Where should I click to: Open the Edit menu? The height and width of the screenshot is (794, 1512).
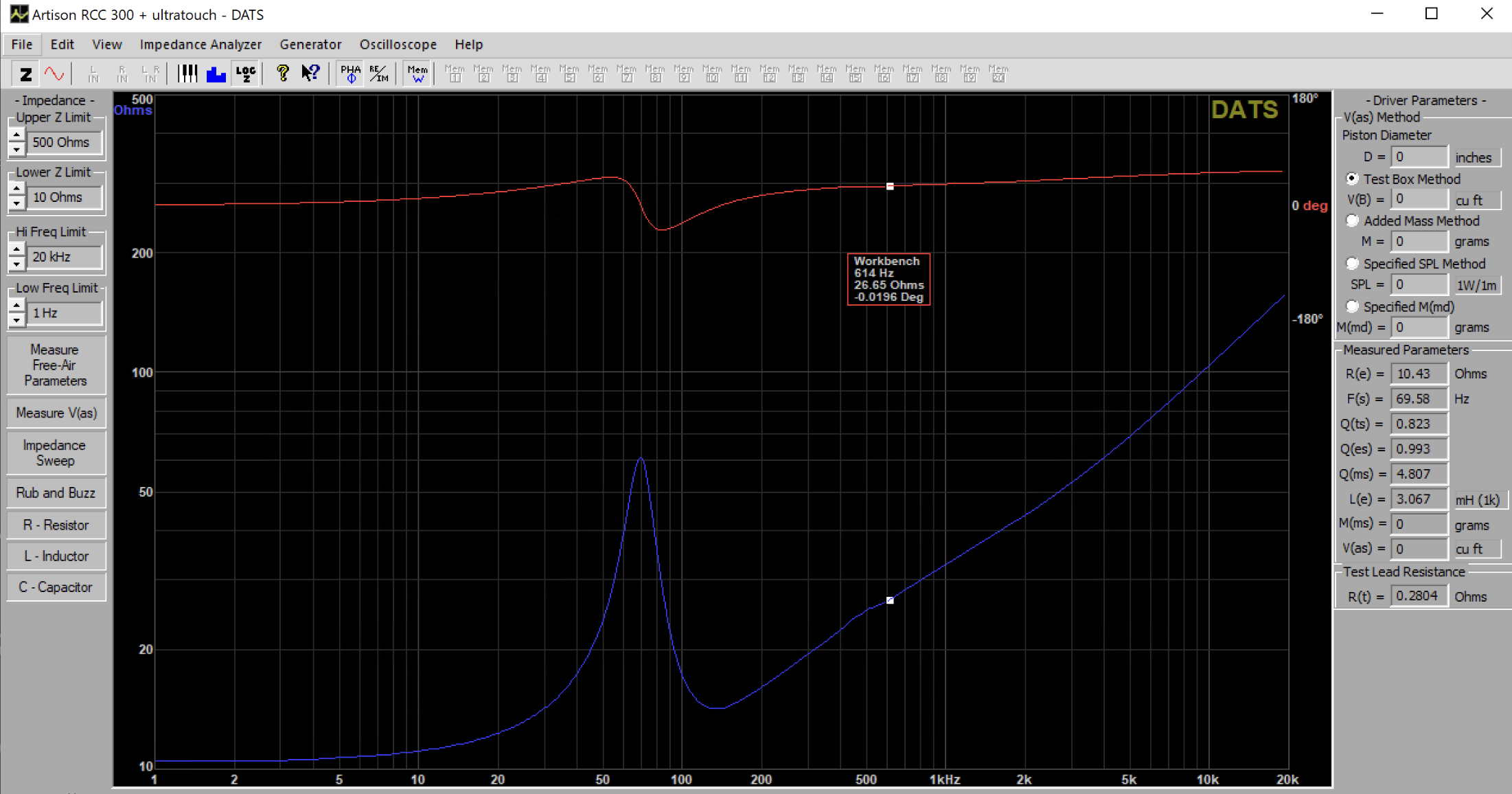coord(62,45)
